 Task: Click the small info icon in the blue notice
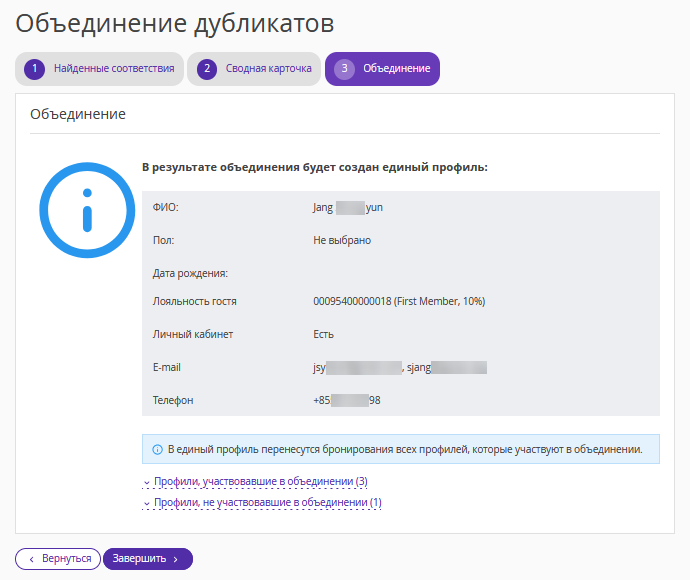tap(157, 449)
